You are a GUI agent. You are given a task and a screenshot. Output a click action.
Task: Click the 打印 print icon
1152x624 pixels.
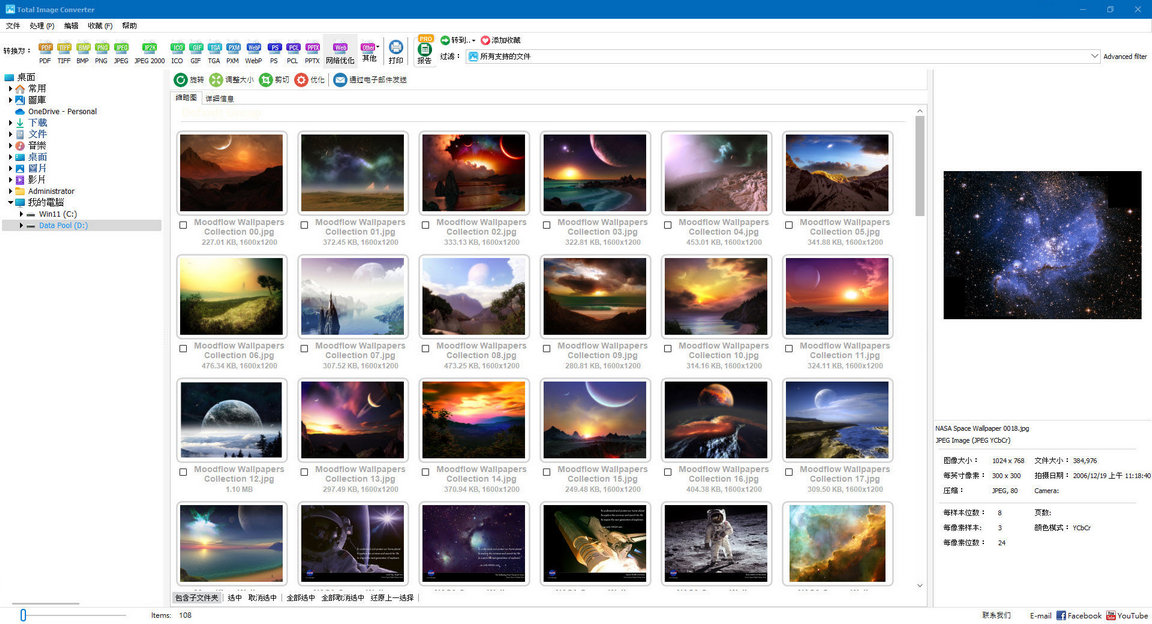click(x=395, y=46)
